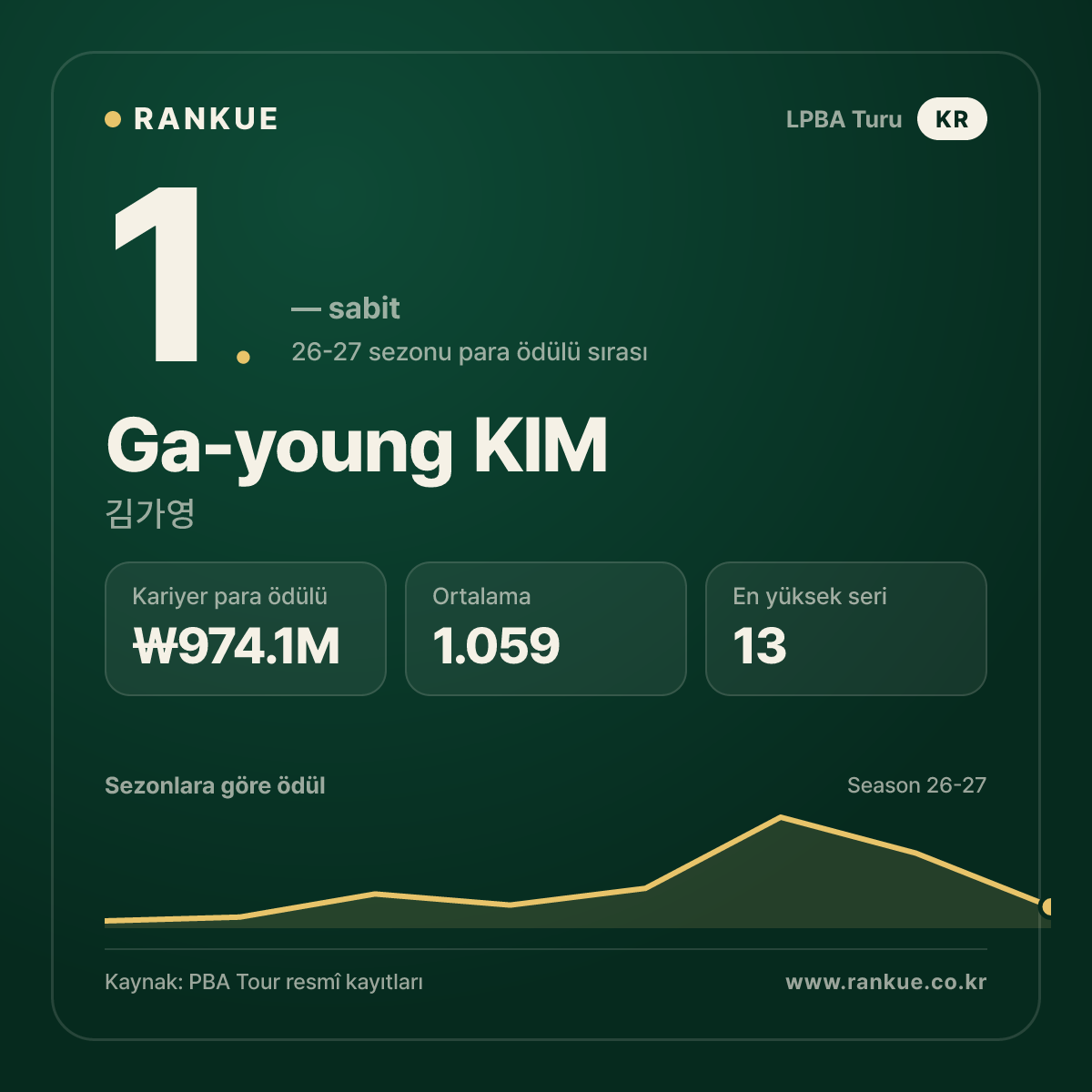Screen dimensions: 1092x1092
Task: Click 'Kaynak: PBA Tour resmî kayıtları' text
Action: 264,983
